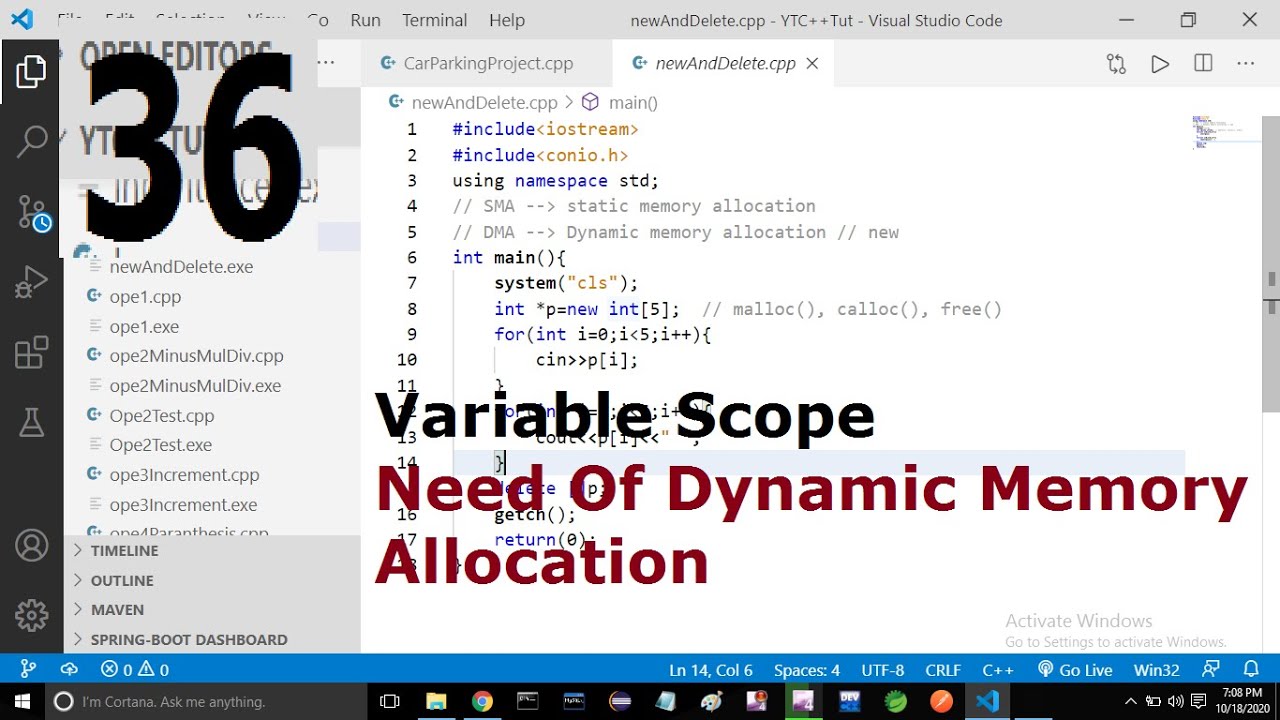Click the feedback icon in status bar
1280x720 pixels.
coord(1211,669)
